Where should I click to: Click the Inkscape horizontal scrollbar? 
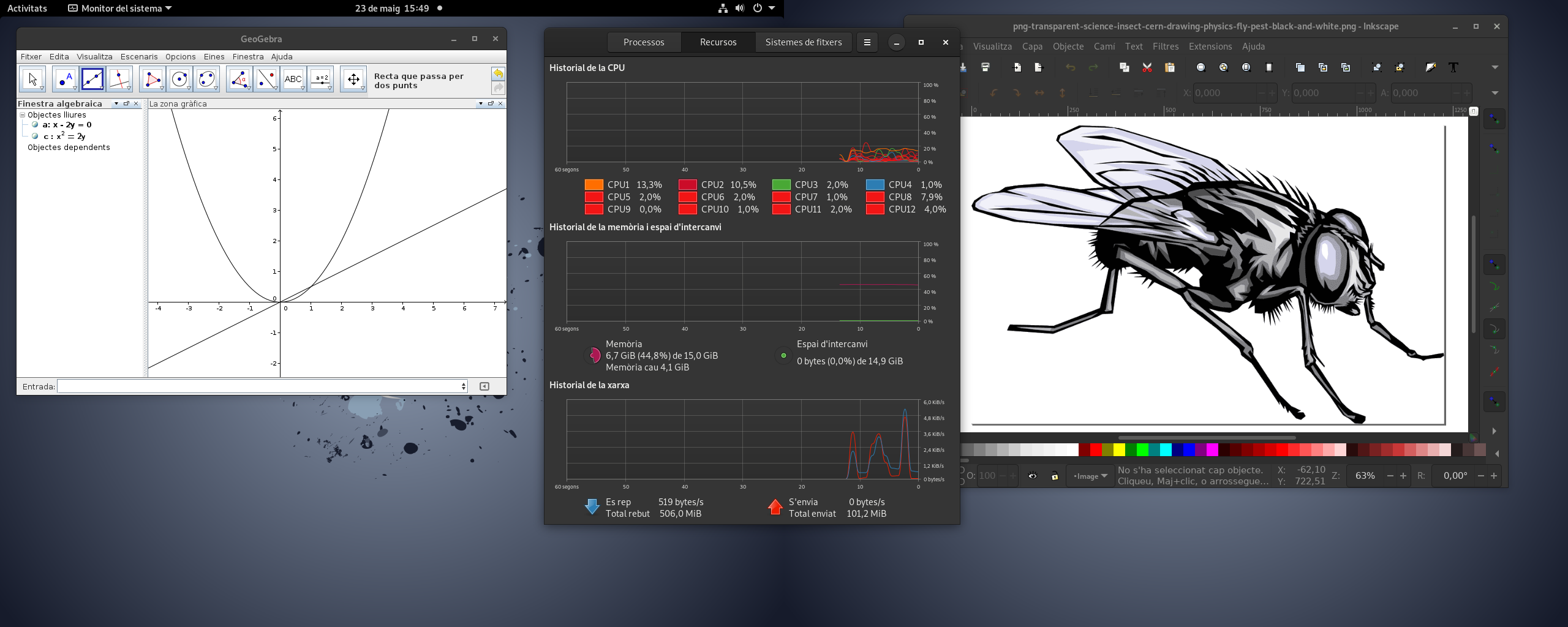point(1207,438)
